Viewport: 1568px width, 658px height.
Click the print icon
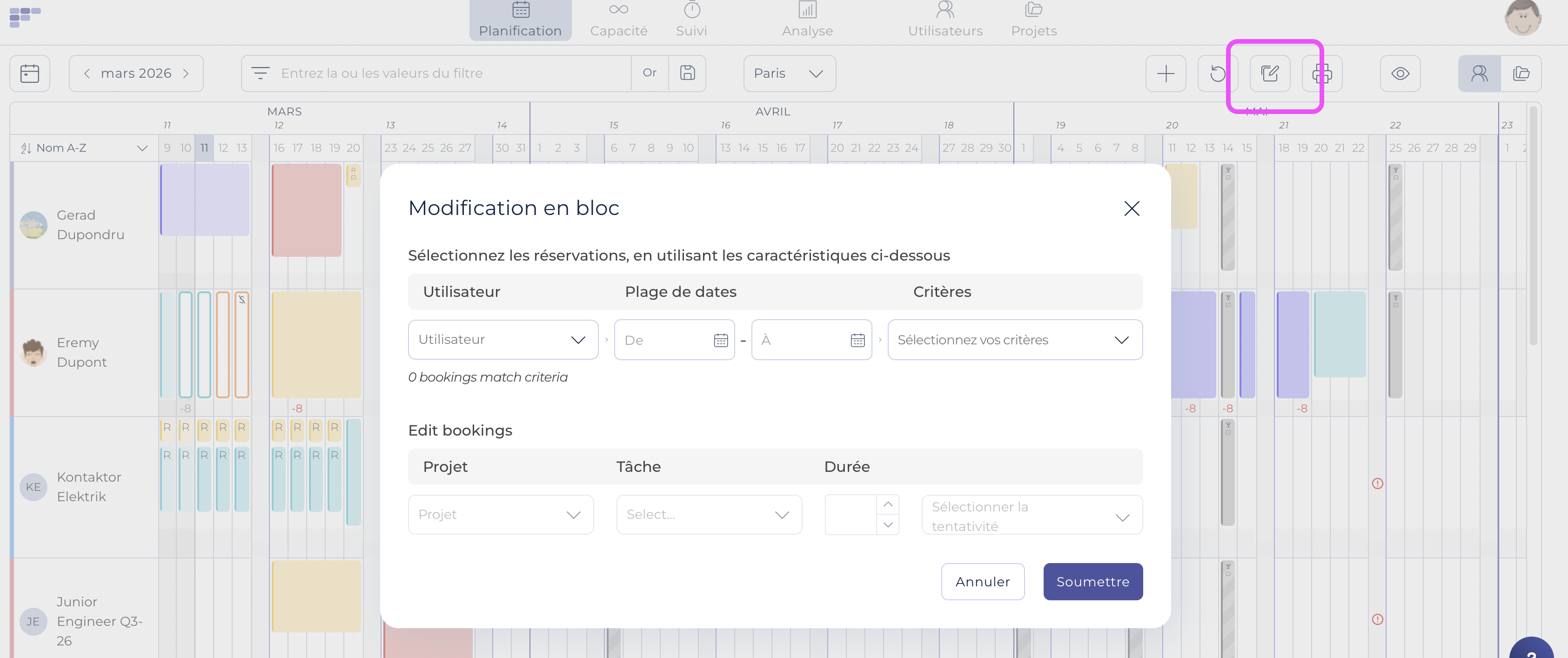coord(1321,74)
